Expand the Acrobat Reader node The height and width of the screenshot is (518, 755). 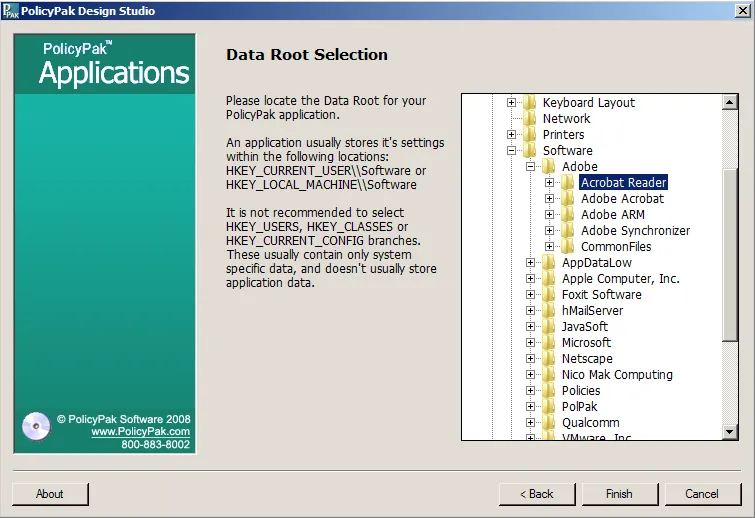click(x=549, y=182)
